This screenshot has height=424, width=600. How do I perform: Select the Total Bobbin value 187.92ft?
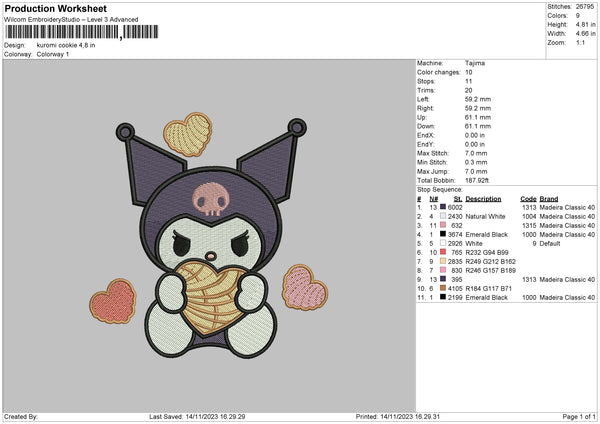477,180
